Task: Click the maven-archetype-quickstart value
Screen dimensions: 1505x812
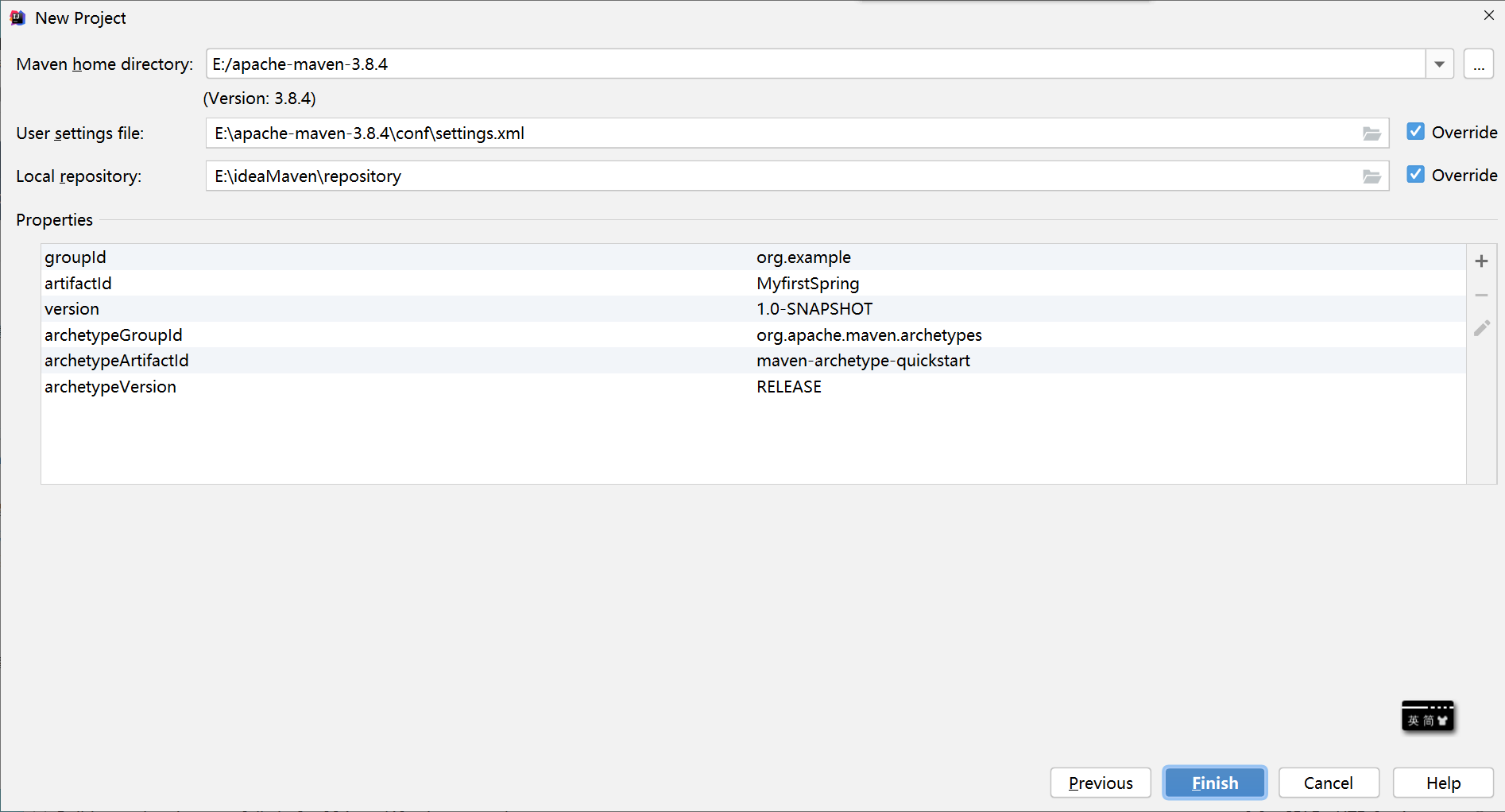Action: click(863, 361)
